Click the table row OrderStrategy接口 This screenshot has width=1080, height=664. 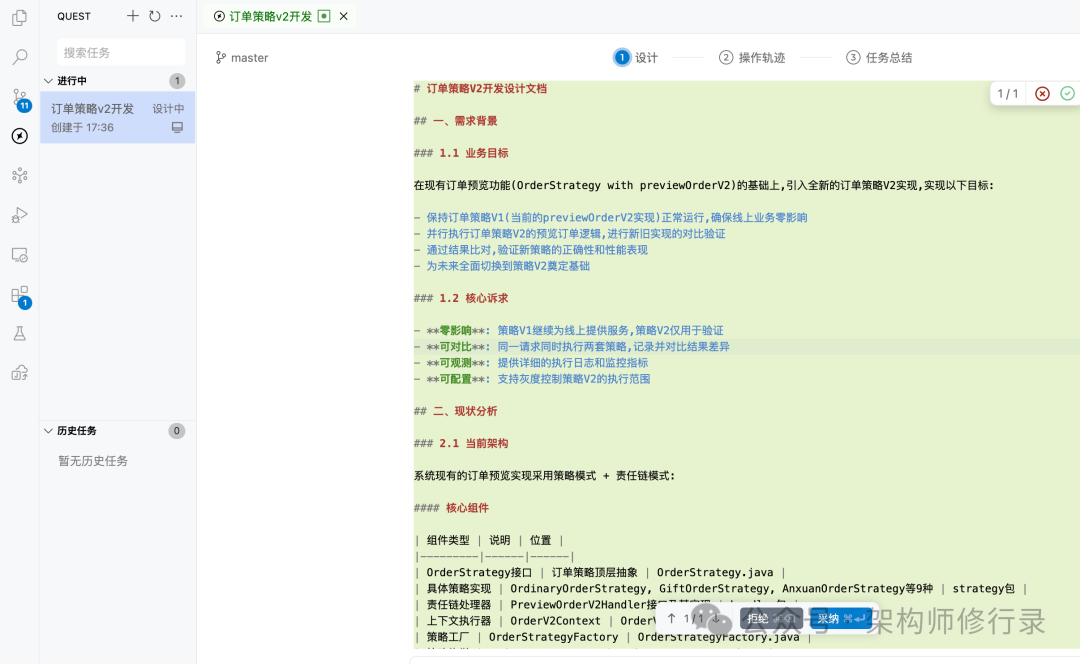tap(599, 572)
